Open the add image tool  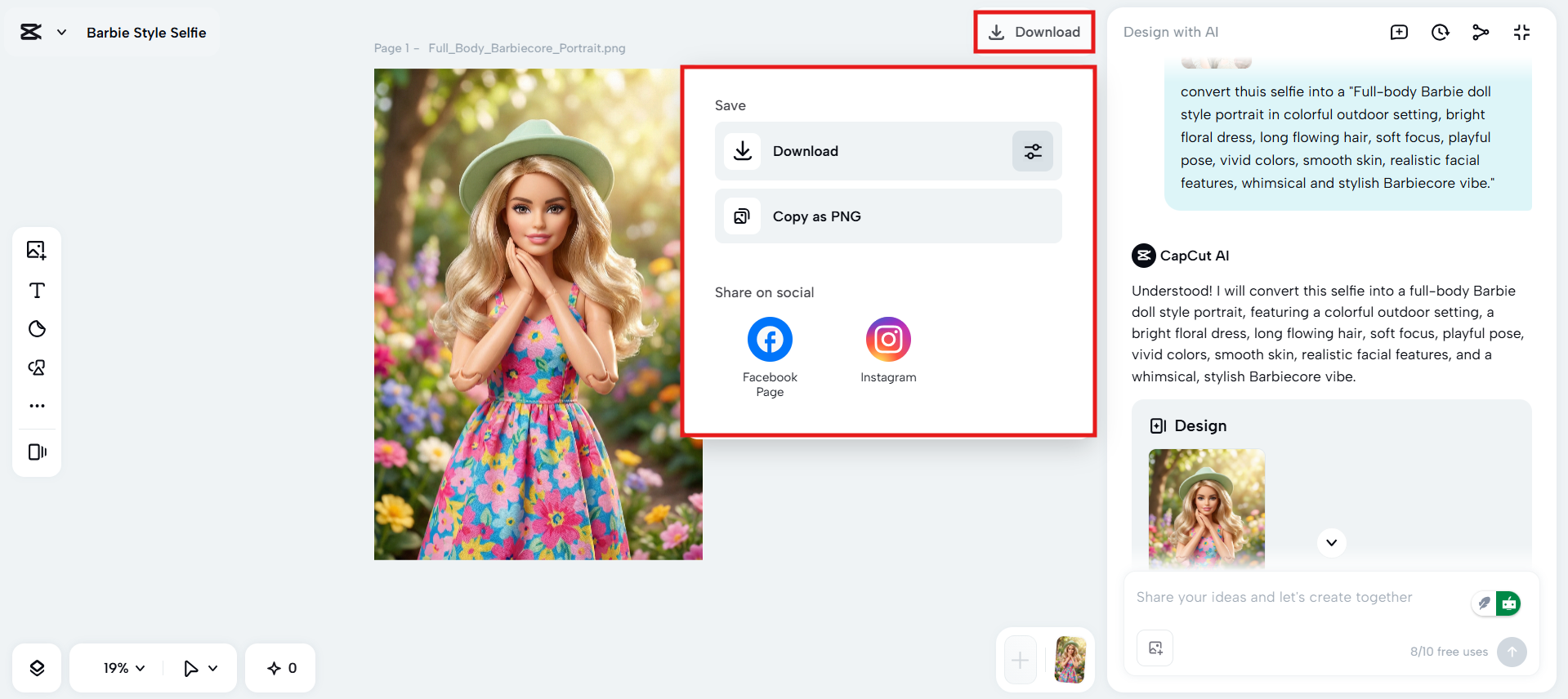point(37,250)
